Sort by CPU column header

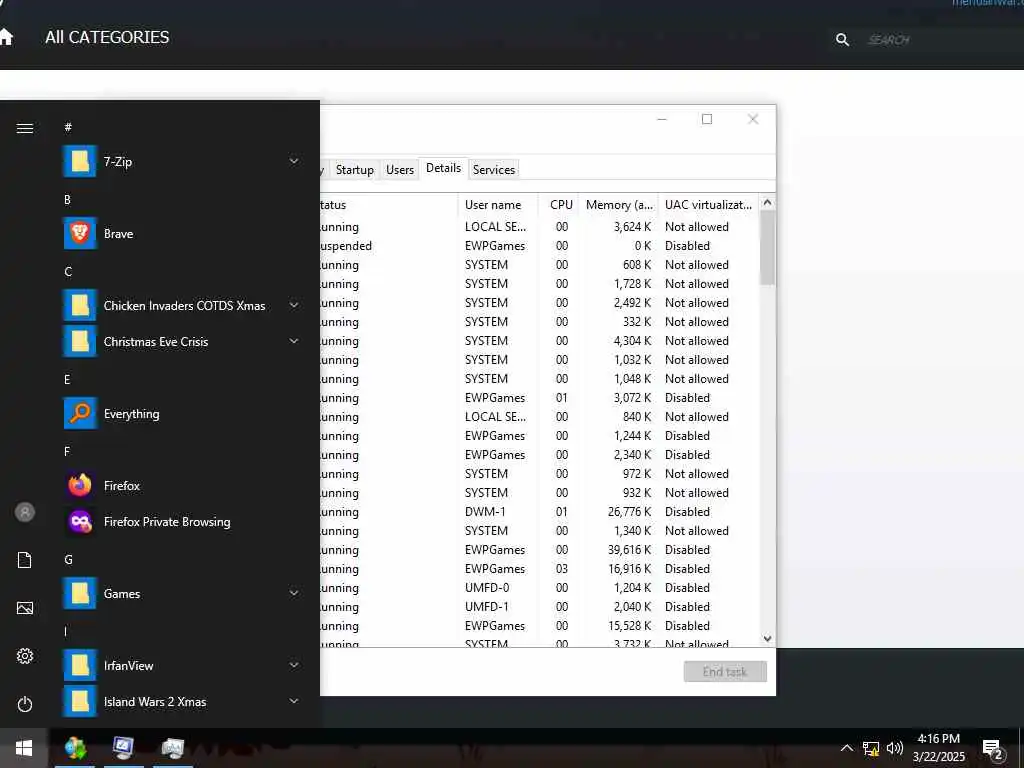[559, 204]
